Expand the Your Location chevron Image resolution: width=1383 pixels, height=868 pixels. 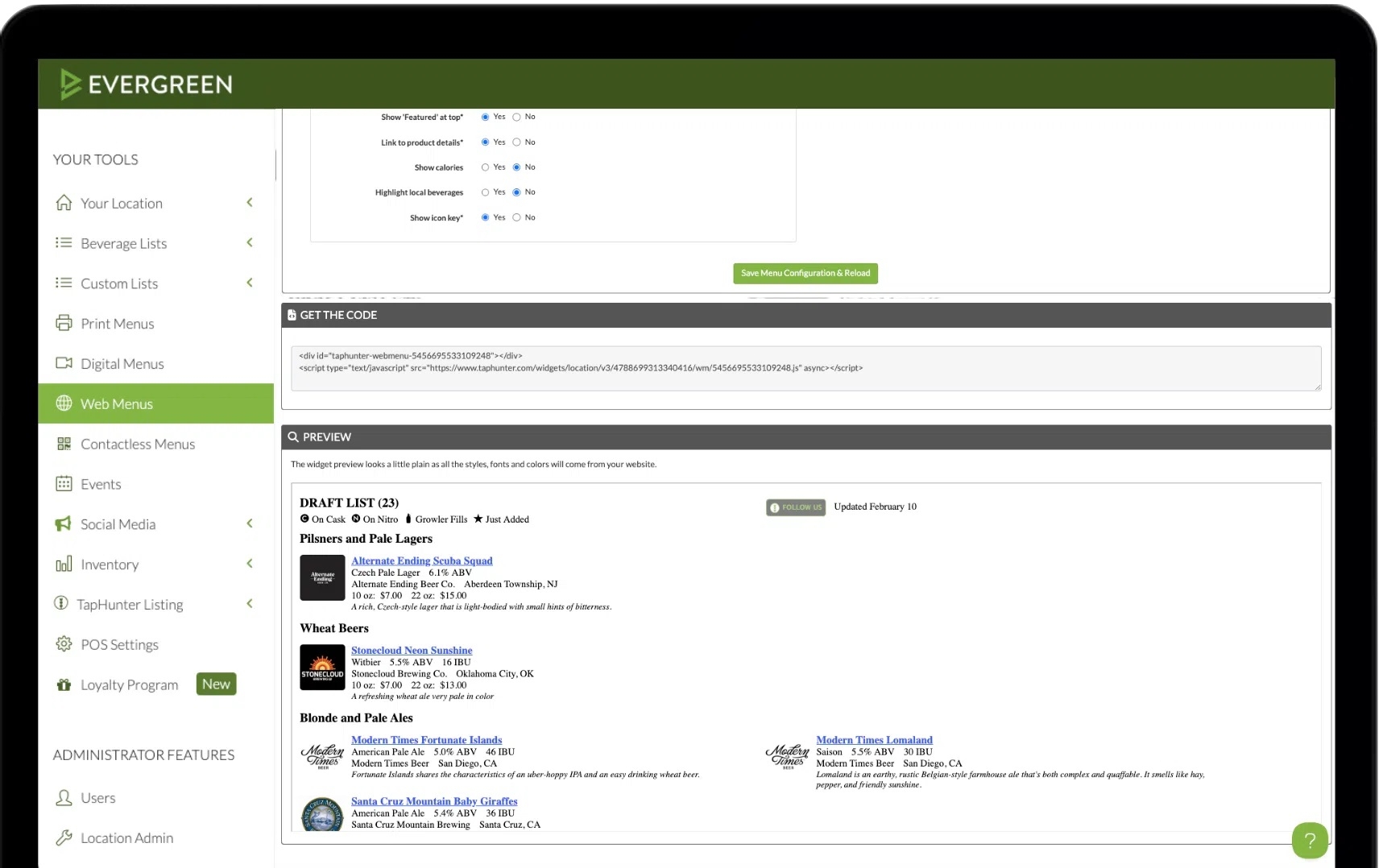(250, 202)
